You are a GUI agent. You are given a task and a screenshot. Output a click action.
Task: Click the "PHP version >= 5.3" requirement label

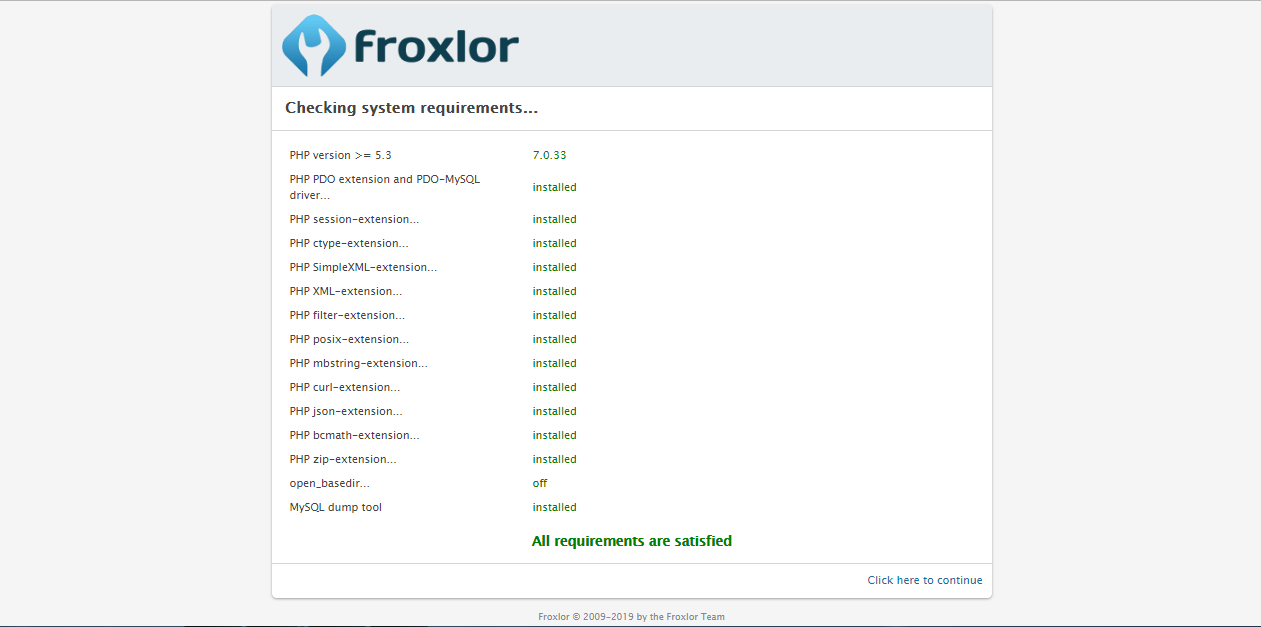tap(340, 155)
